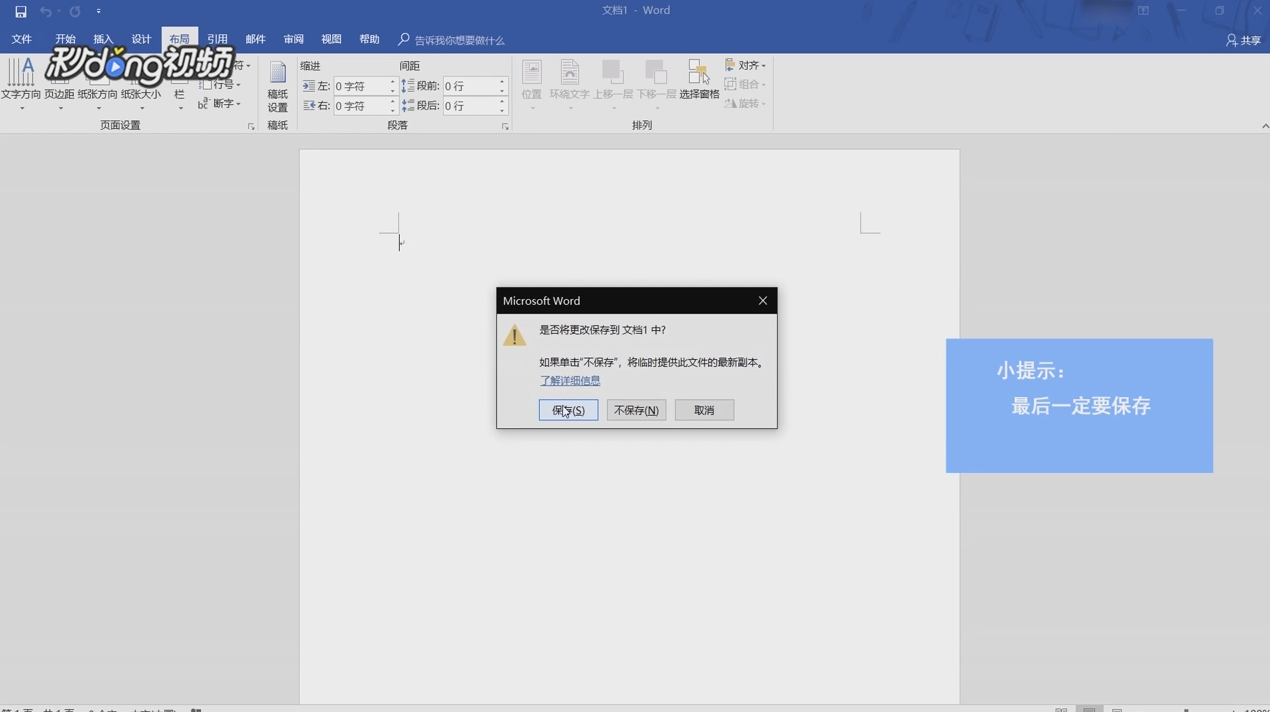This screenshot has height=712, width=1270.
Task: Open the 选择窗格 selection pane
Action: click(699, 80)
